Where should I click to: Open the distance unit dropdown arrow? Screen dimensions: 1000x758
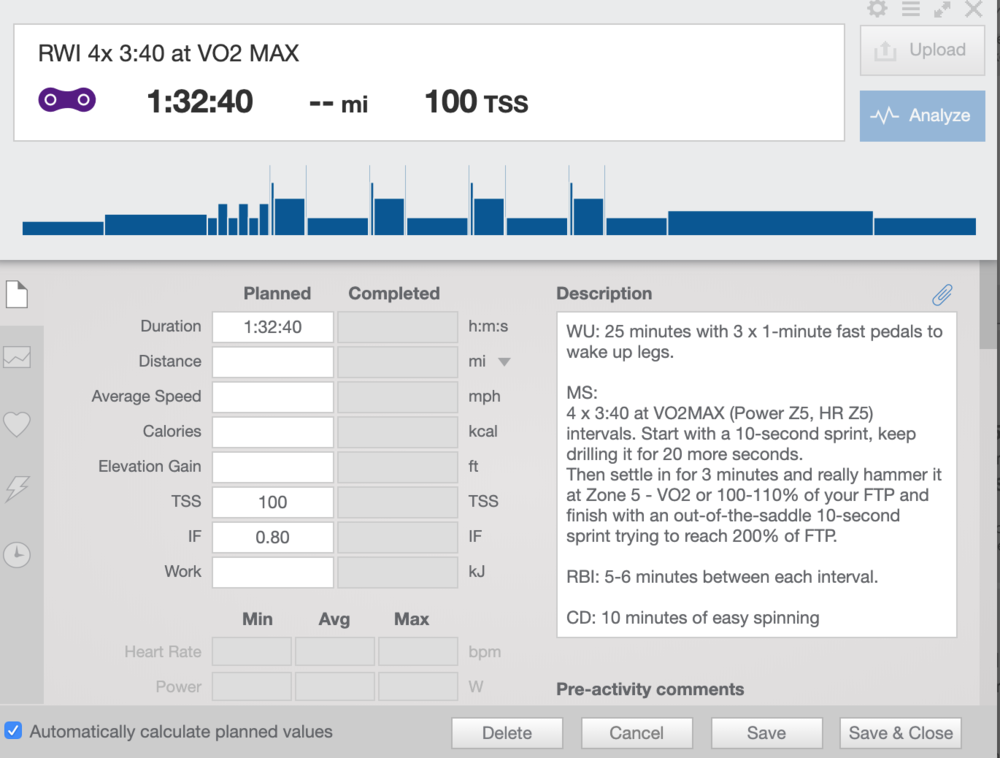(x=504, y=362)
